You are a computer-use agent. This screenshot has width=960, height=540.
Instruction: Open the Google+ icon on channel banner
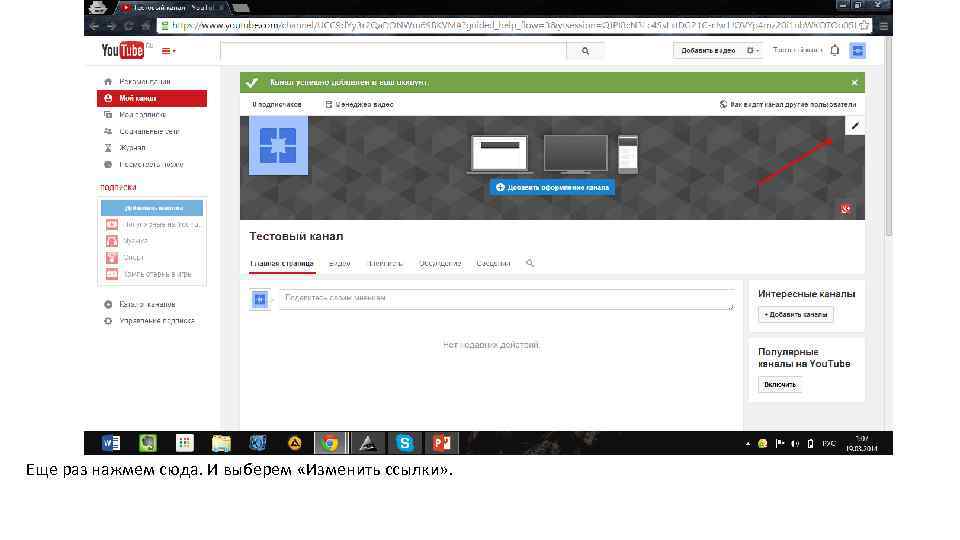pos(846,209)
